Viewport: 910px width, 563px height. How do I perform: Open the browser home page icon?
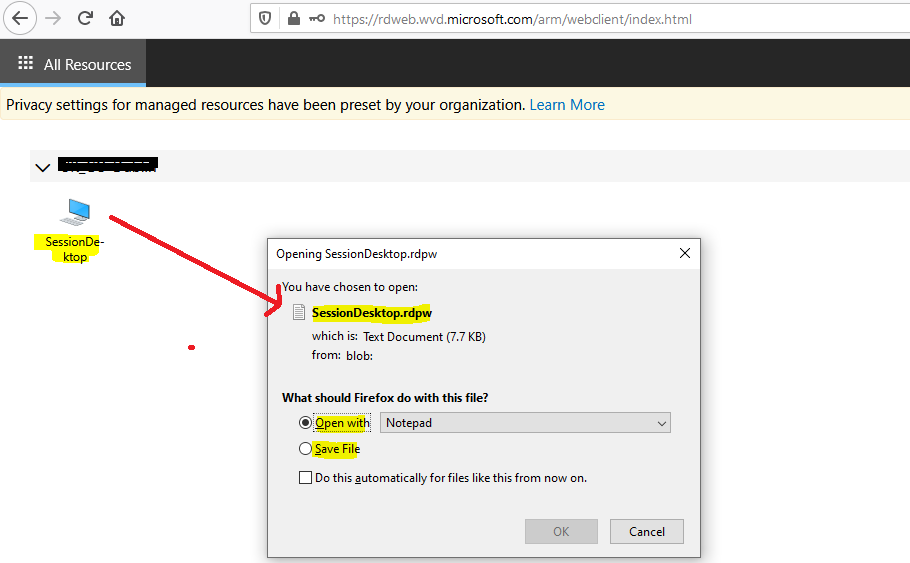(117, 19)
